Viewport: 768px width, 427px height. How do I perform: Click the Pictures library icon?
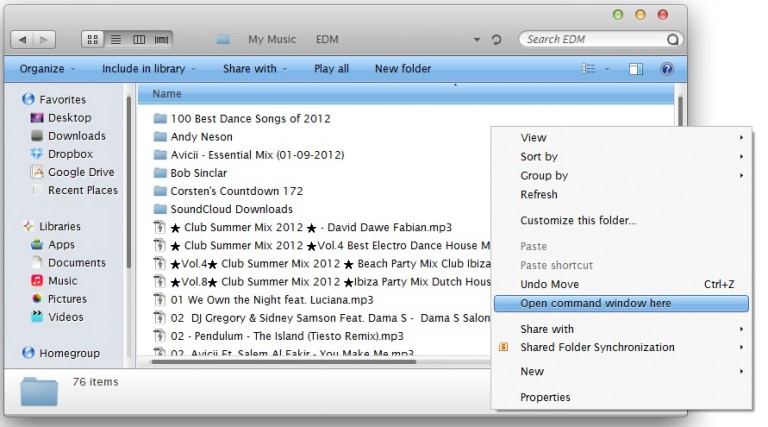(37, 299)
